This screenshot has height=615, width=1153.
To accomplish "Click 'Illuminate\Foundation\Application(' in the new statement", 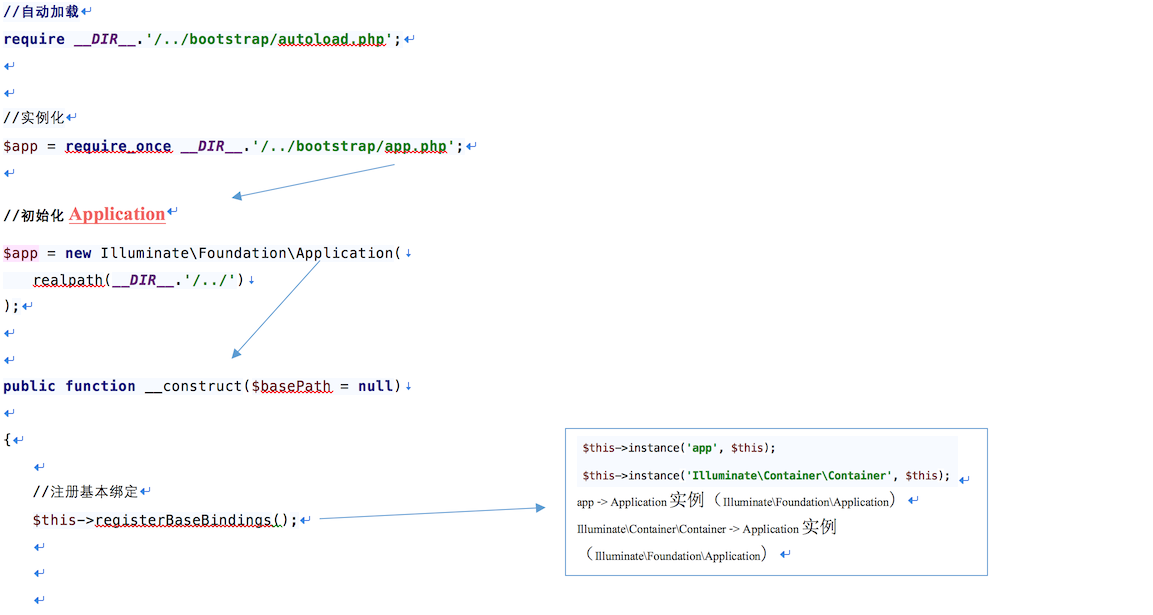I will (251, 253).
